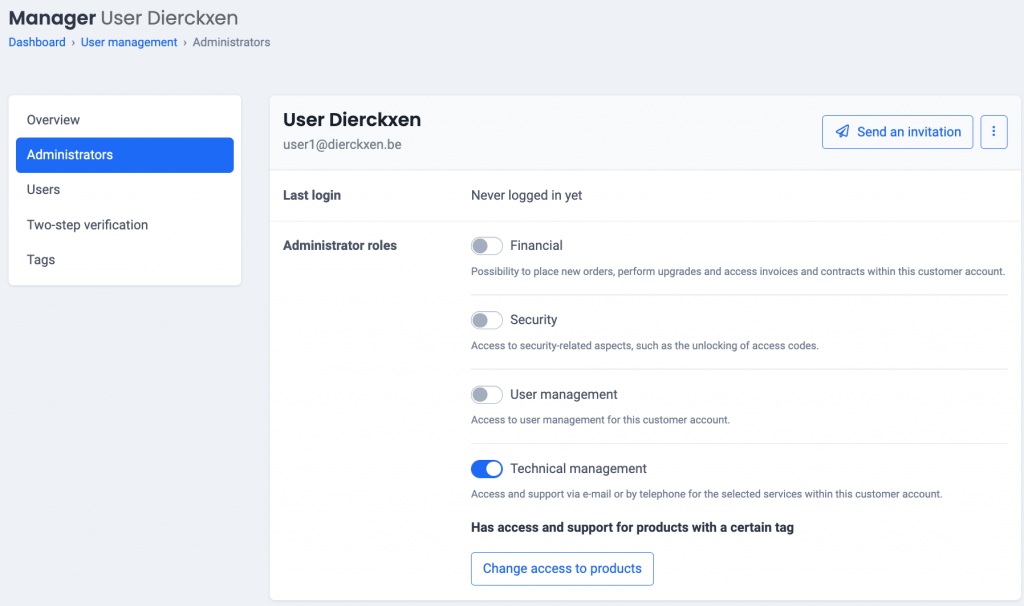Click the Administrator roles label
This screenshot has width=1024, height=606.
[x=340, y=246]
